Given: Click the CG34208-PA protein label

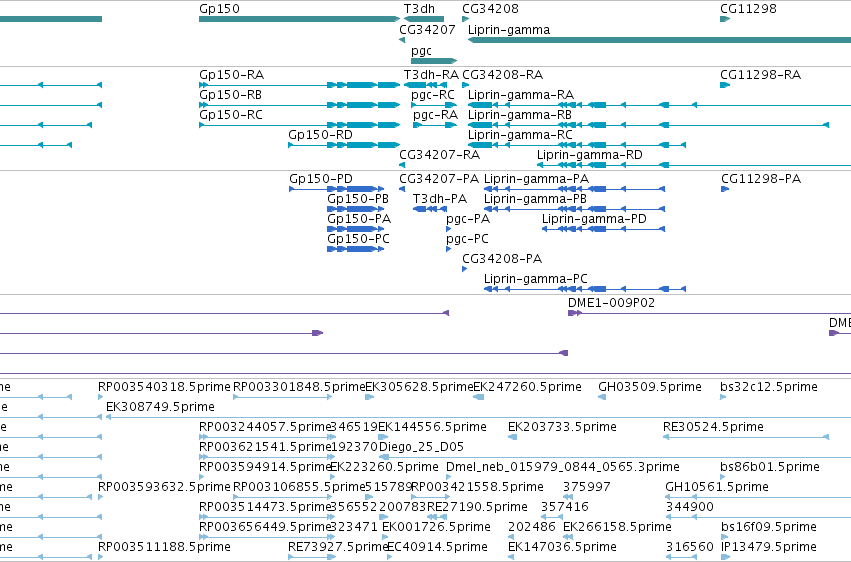Looking at the screenshot, I should (x=502, y=259).
